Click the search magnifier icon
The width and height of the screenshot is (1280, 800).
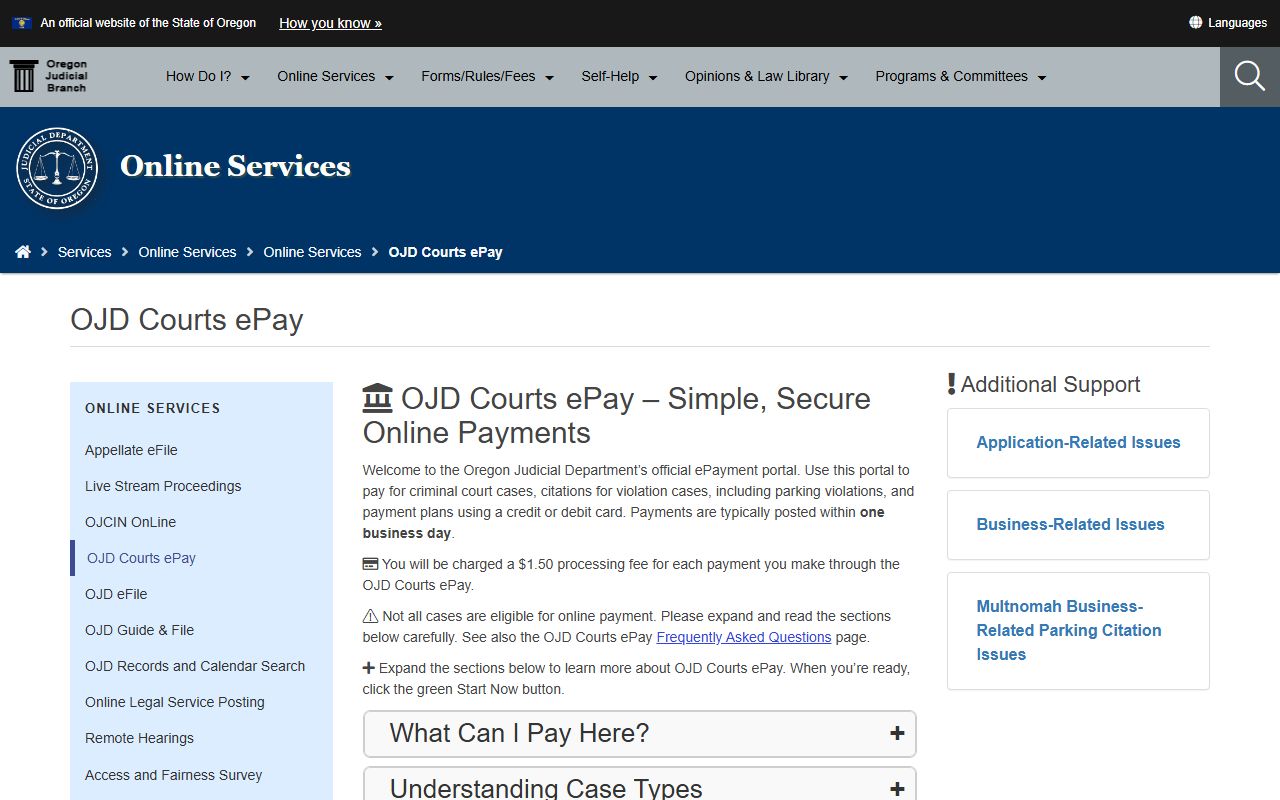(x=1250, y=76)
